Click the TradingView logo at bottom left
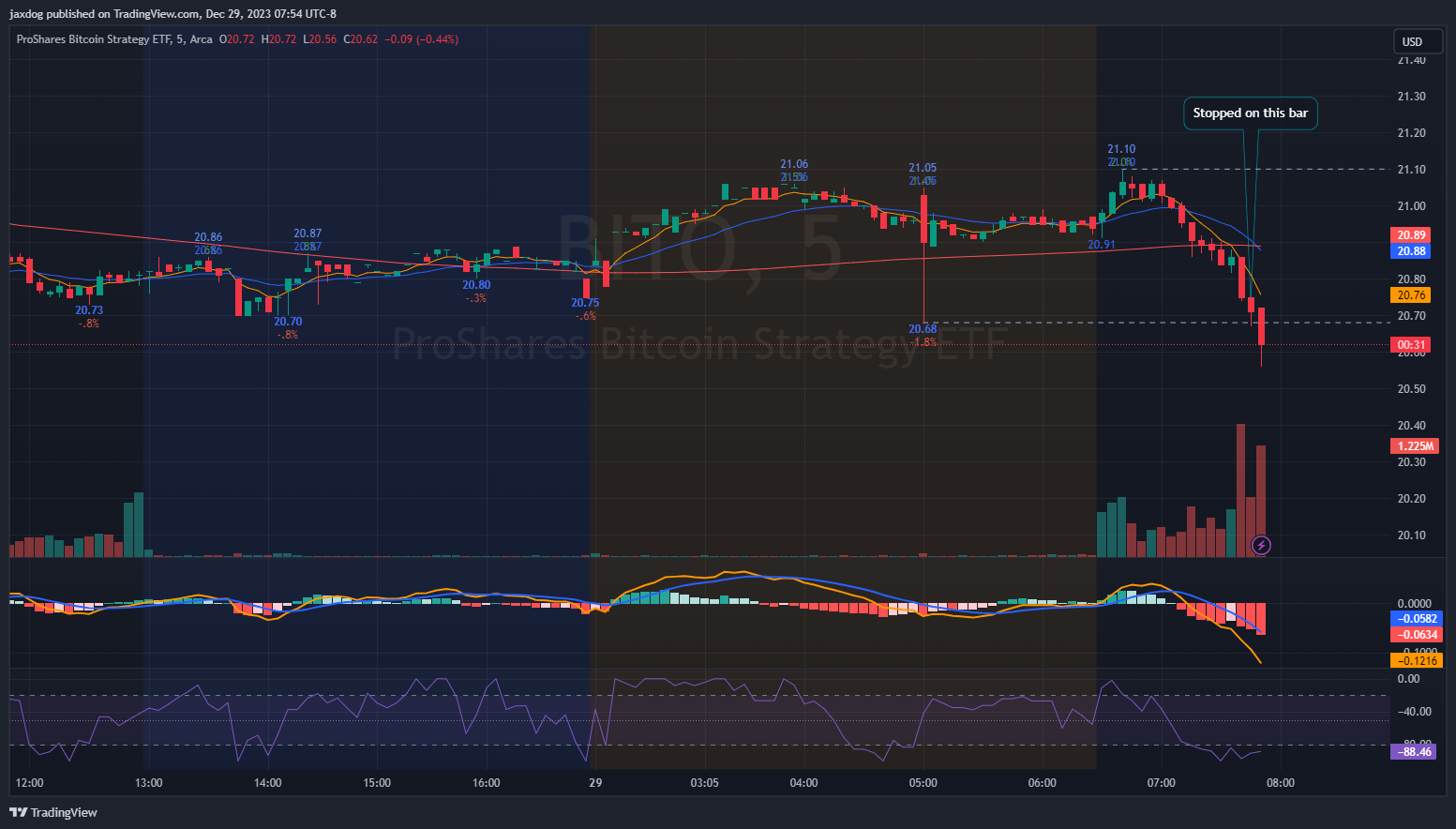 click(53, 812)
